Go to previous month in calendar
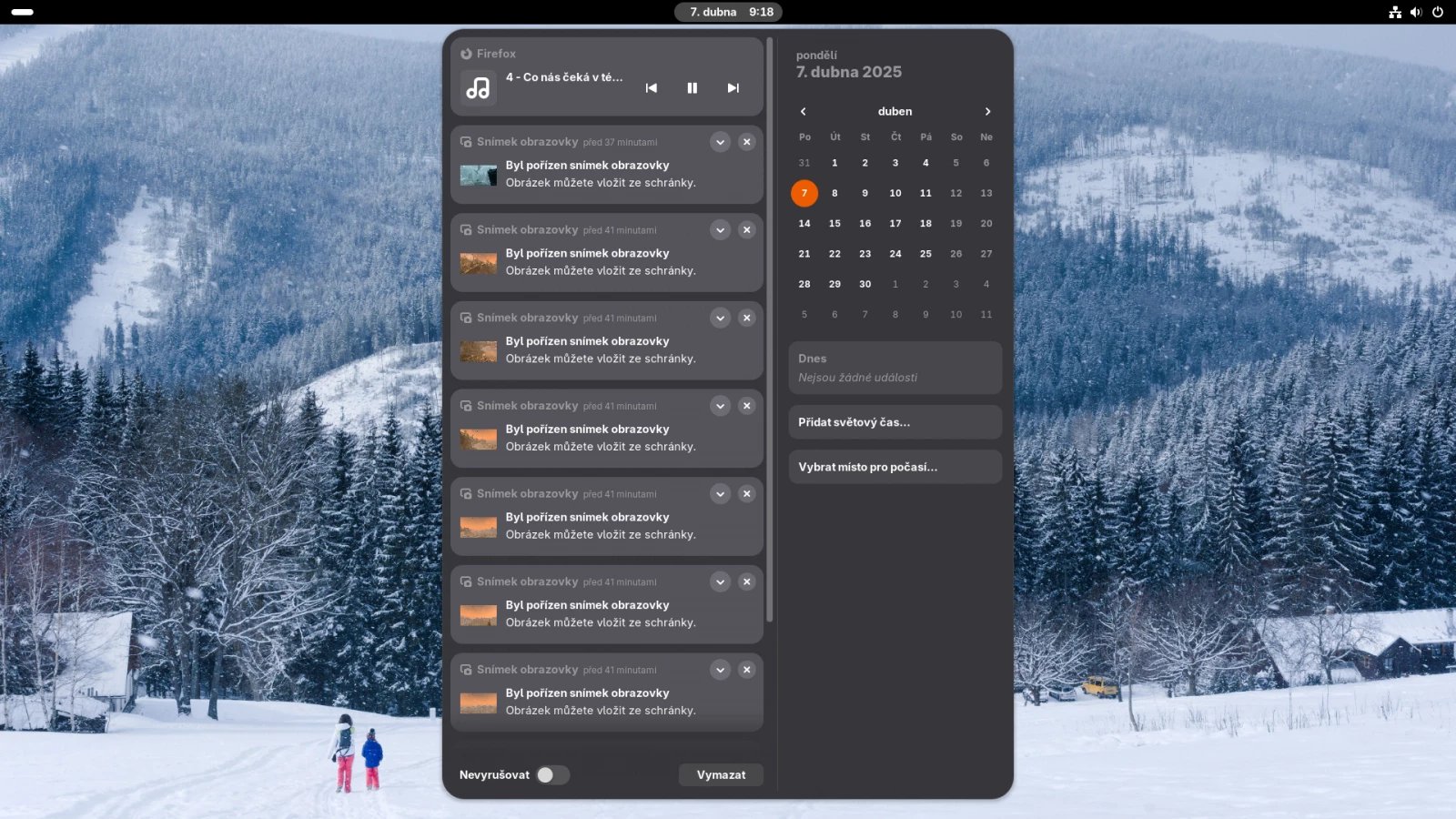 (803, 111)
